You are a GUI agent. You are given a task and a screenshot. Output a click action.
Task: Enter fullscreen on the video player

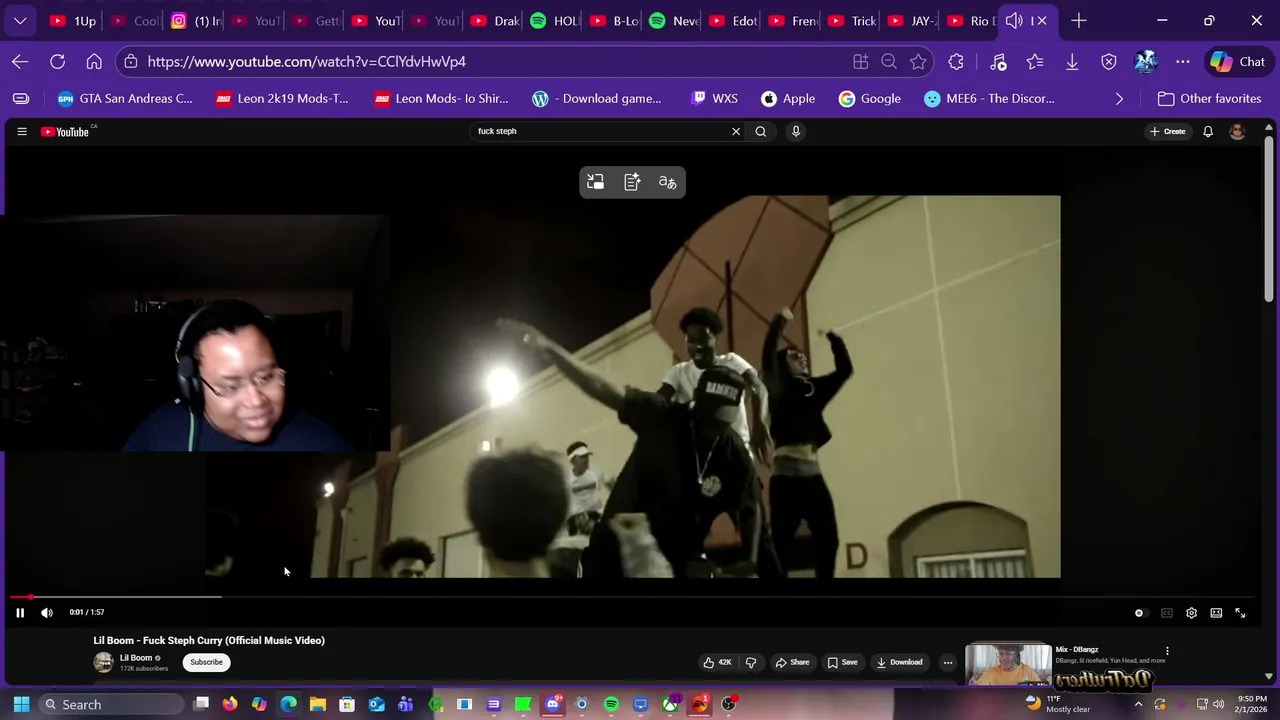coord(1240,613)
